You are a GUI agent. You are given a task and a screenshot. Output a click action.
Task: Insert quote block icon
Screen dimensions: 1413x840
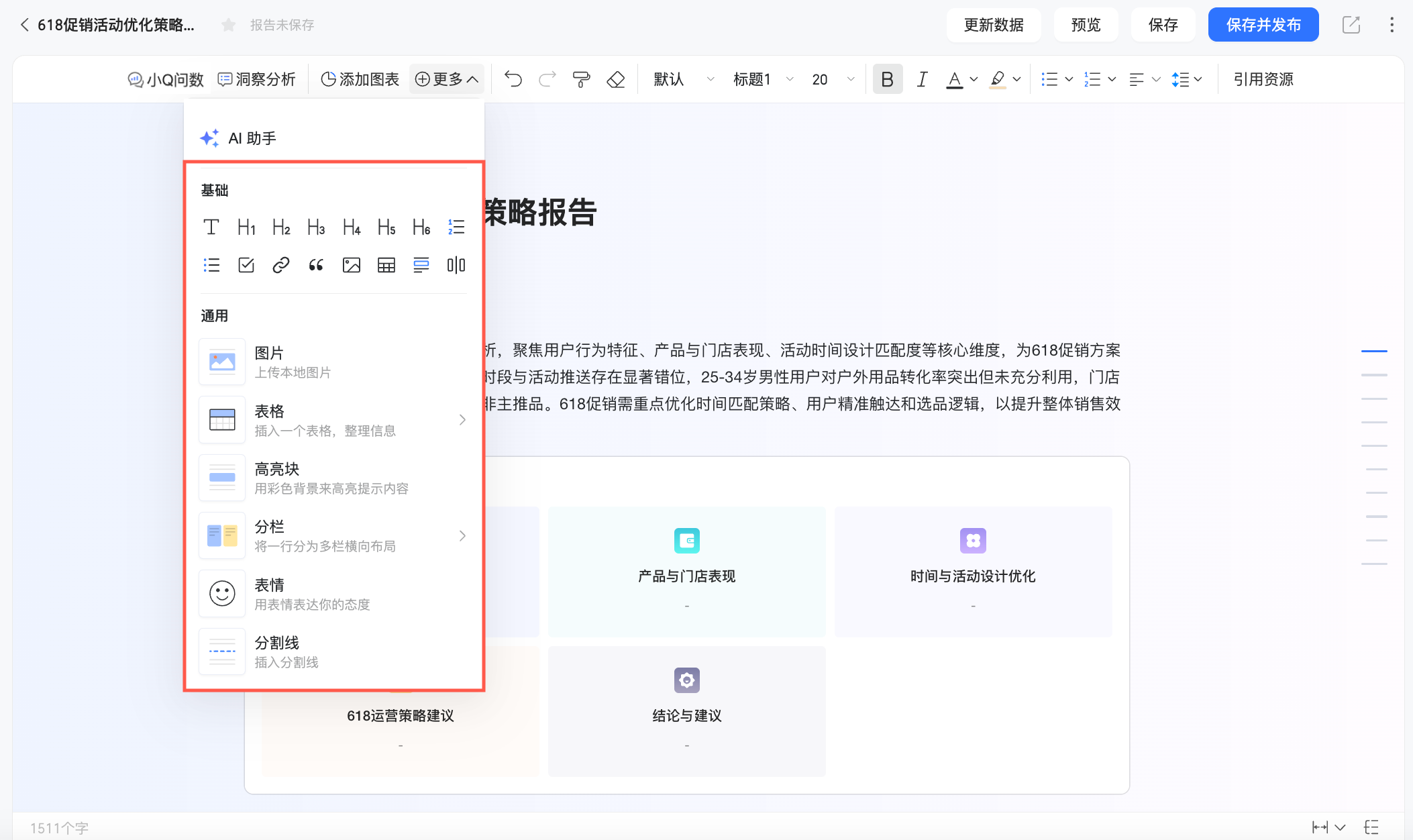(316, 265)
